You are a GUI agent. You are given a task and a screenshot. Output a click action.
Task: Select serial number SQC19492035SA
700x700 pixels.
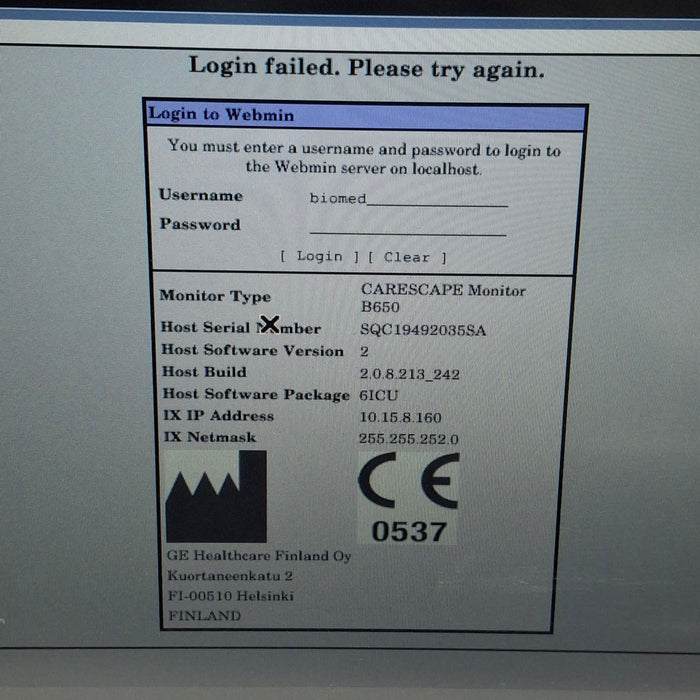(423, 330)
